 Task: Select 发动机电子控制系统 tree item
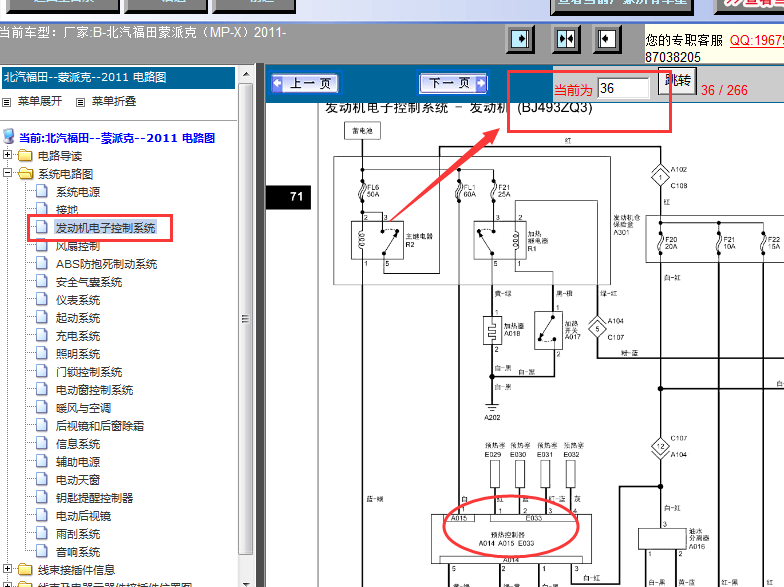(105, 228)
